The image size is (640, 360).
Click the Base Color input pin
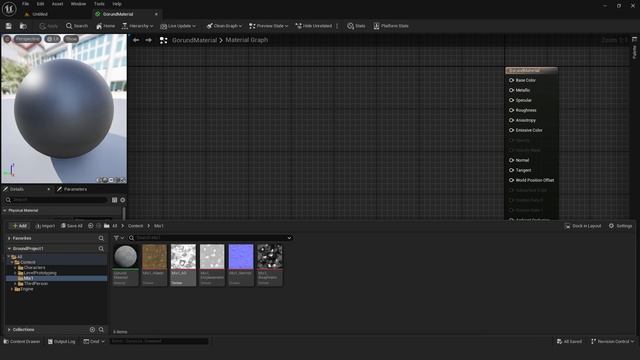pos(511,80)
